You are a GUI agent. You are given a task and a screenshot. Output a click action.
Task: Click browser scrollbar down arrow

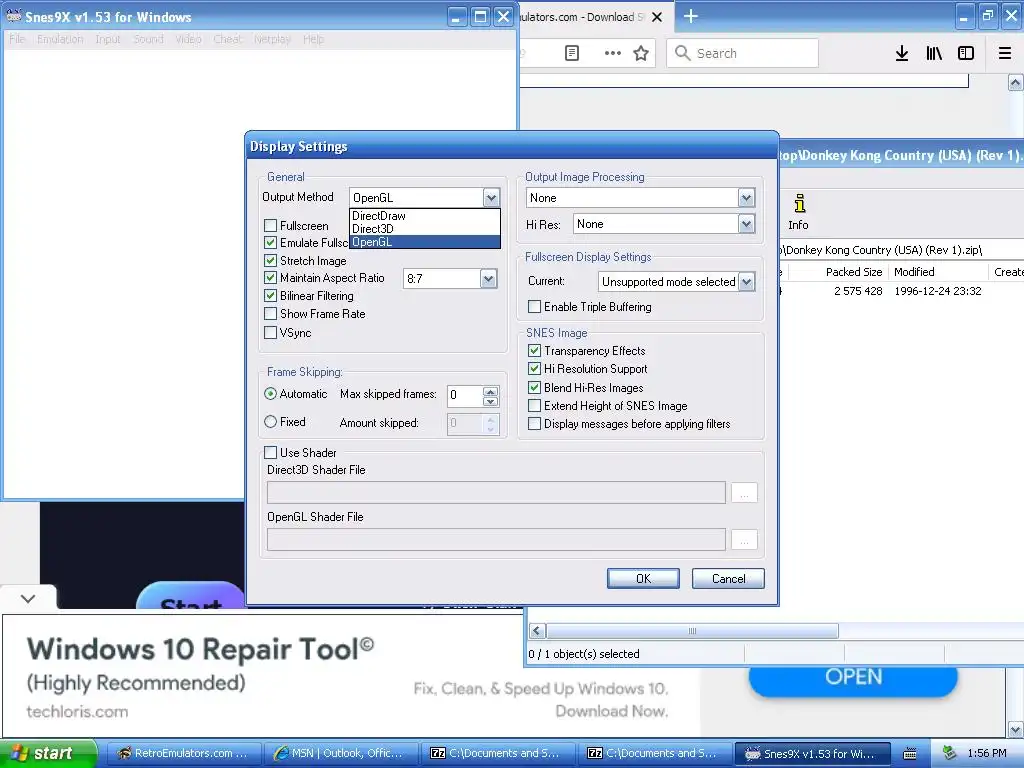pyautogui.click(x=1015, y=729)
